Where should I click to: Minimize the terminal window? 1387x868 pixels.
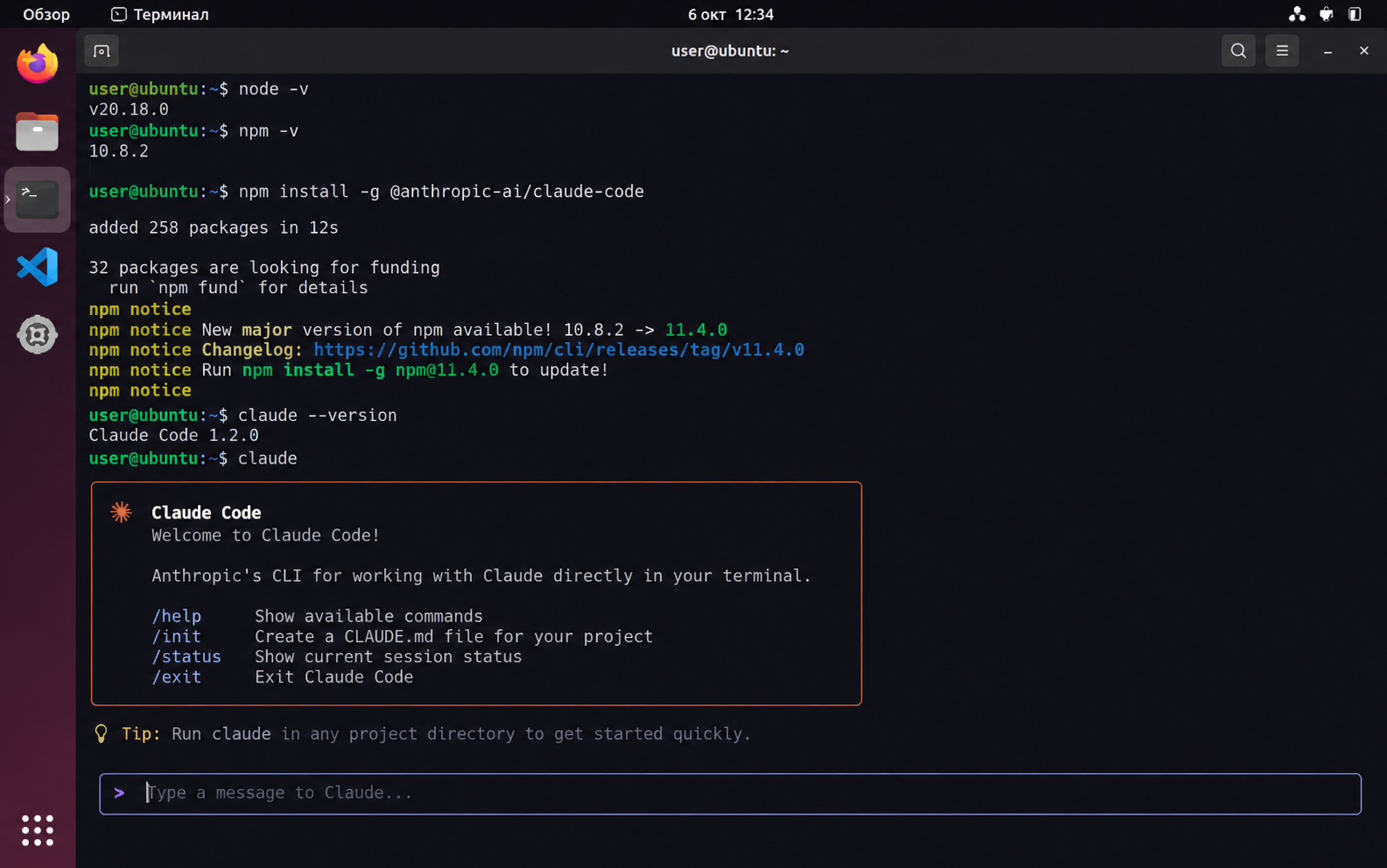click(x=1327, y=52)
